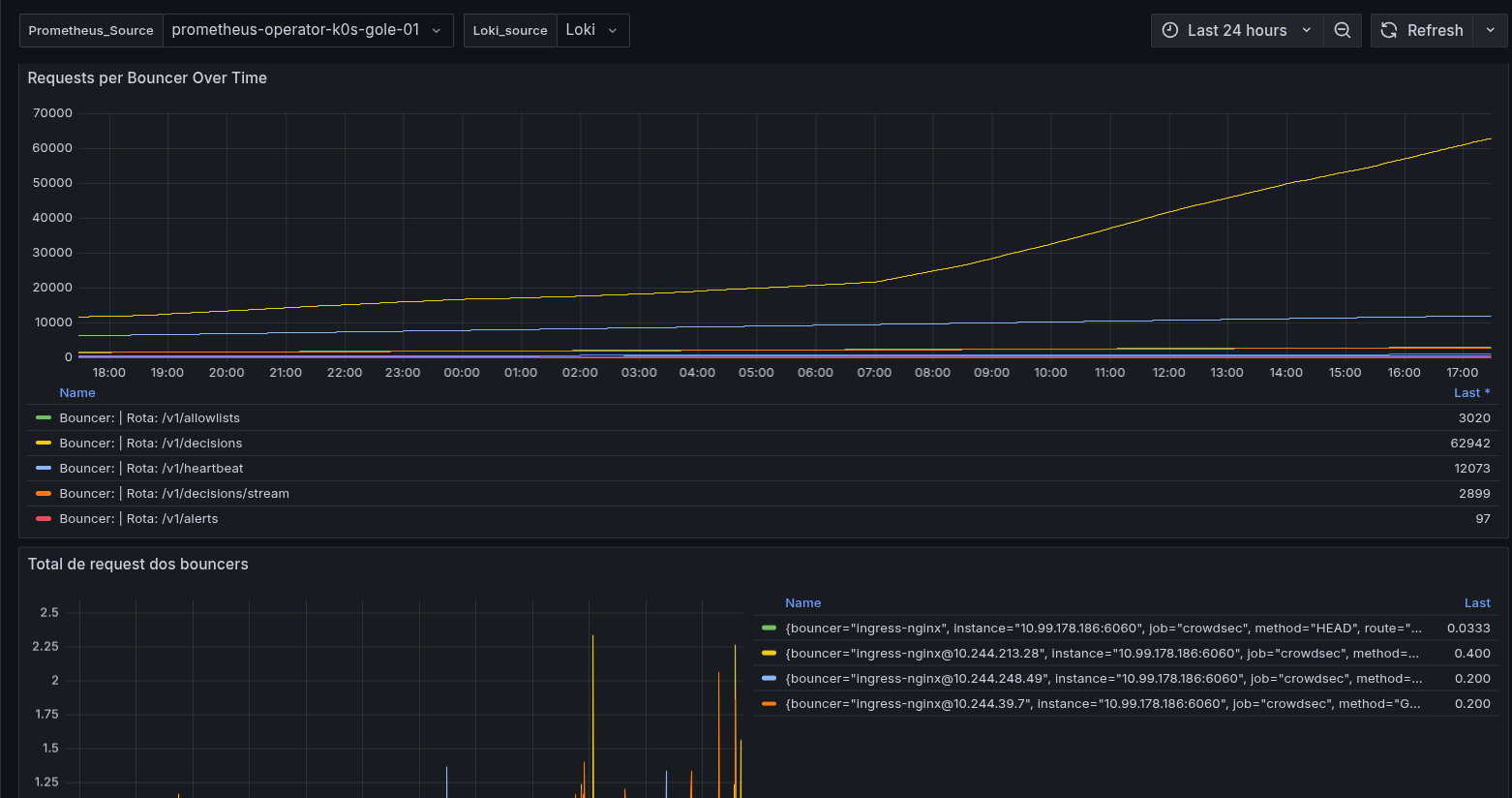Click the 70000 y-axis label
Image resolution: width=1512 pixels, height=798 pixels.
(52, 113)
